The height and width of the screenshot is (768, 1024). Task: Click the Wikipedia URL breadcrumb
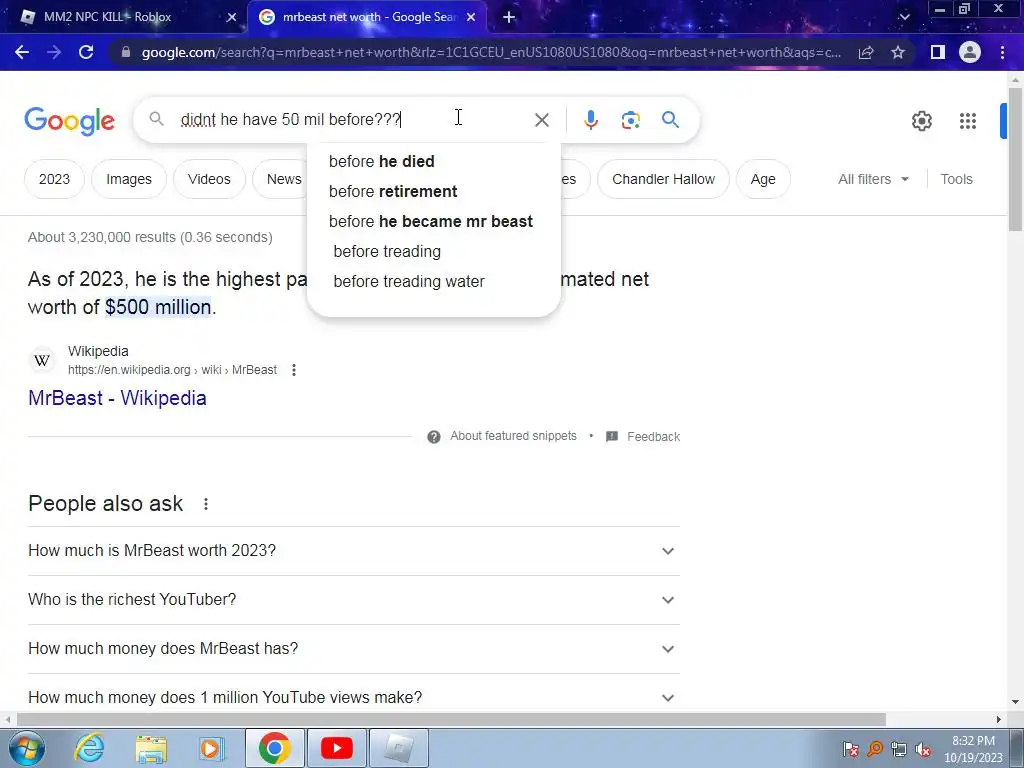(172, 370)
